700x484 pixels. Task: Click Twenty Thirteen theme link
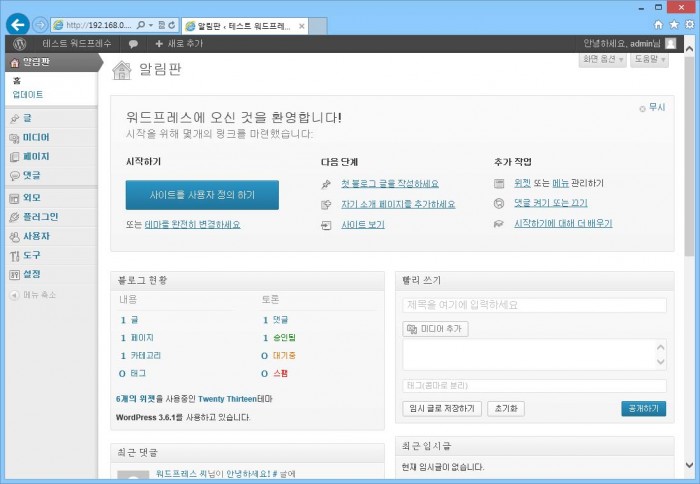(x=227, y=399)
